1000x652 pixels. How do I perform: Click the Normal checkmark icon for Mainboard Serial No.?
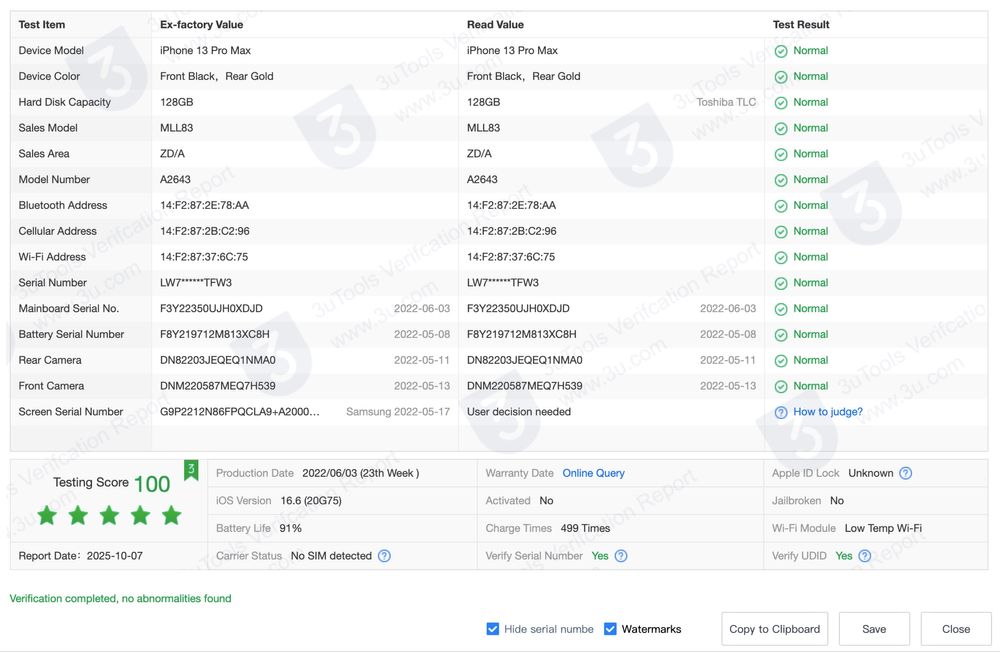pyautogui.click(x=781, y=309)
